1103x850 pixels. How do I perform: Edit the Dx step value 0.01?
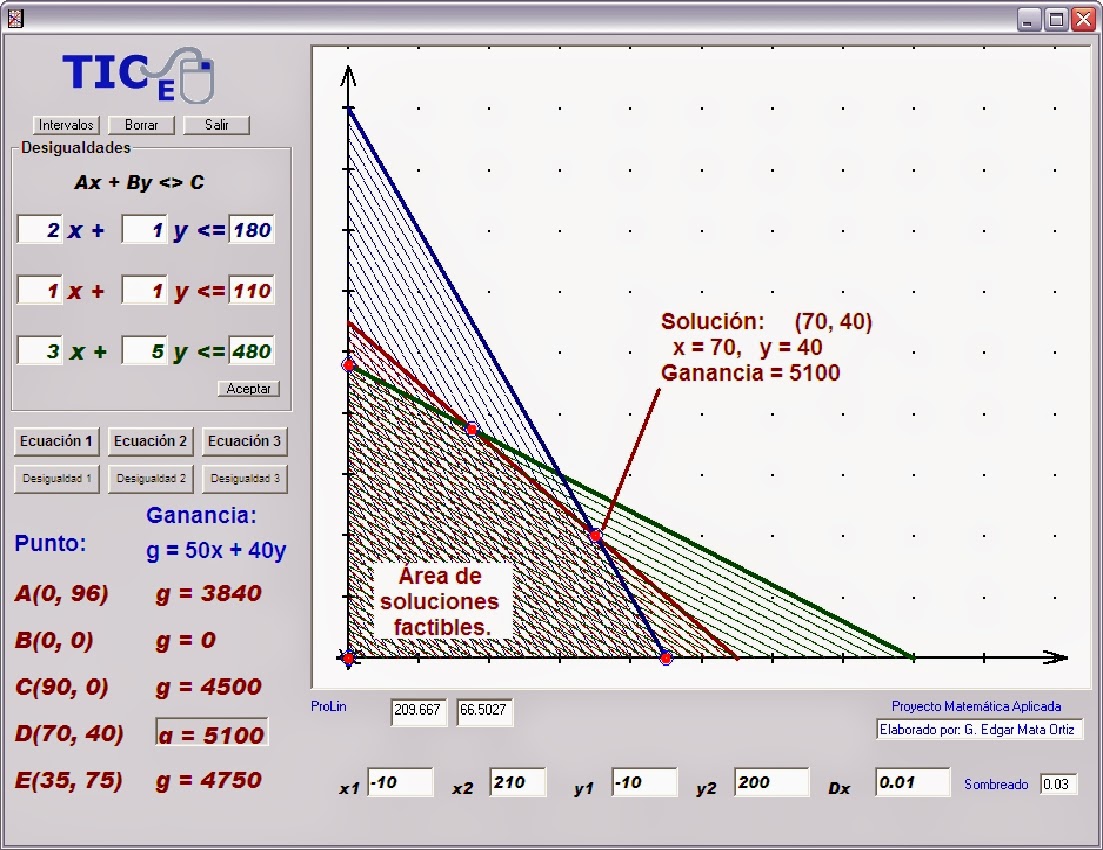click(911, 783)
